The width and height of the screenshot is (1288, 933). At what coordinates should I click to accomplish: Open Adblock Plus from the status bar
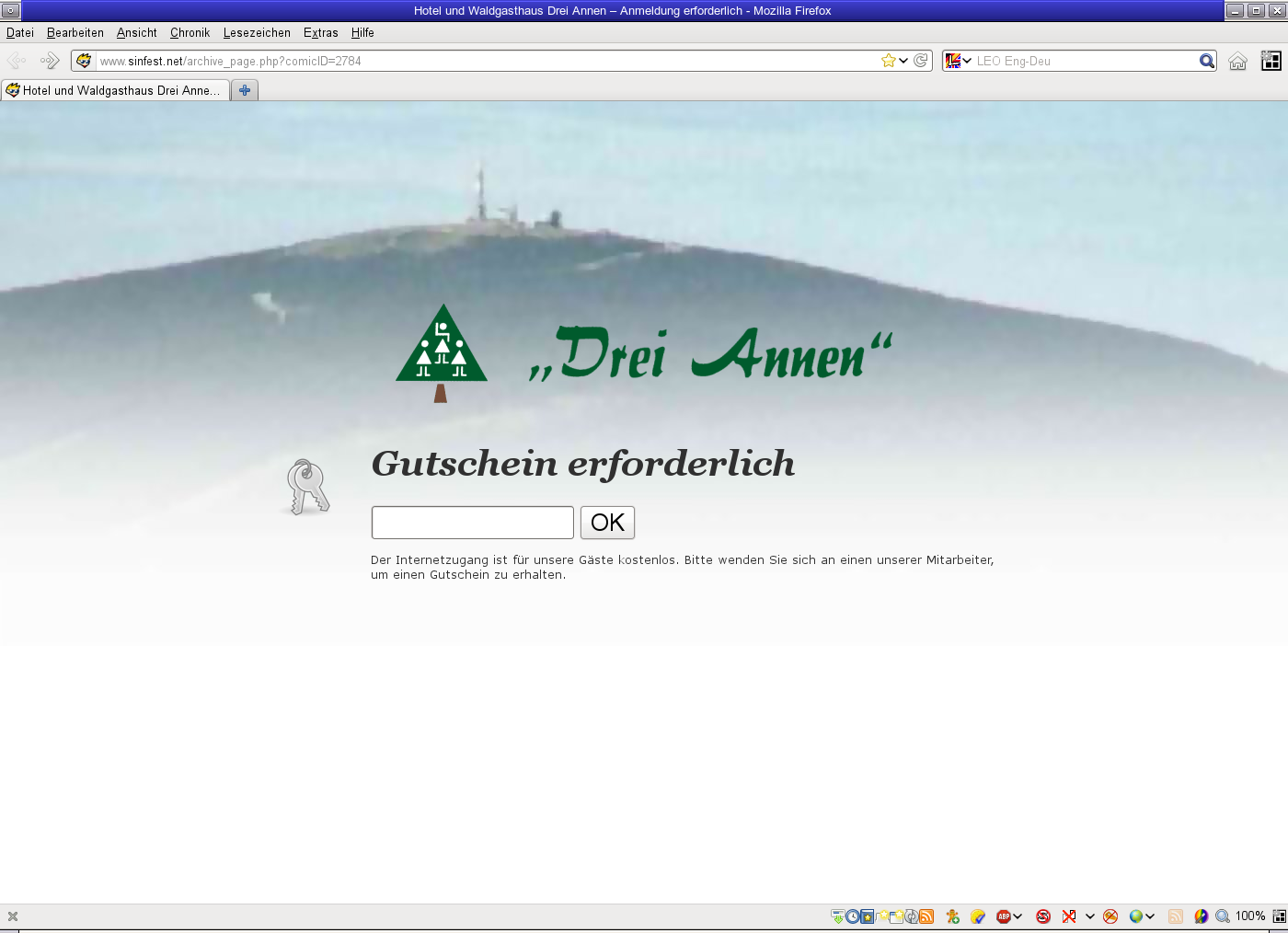(1004, 916)
